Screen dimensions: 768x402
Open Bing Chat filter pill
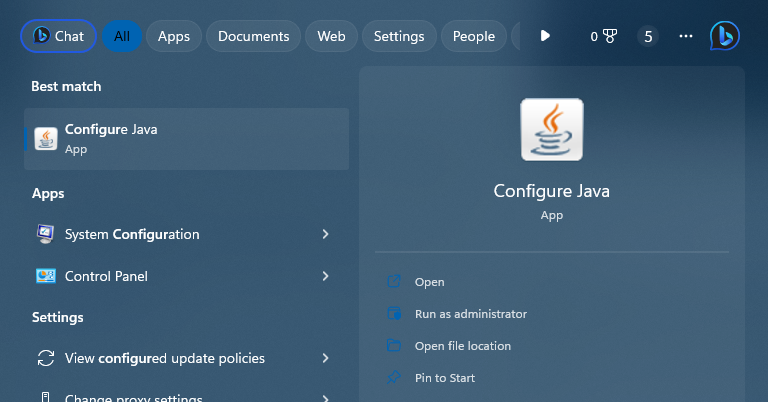(58, 36)
